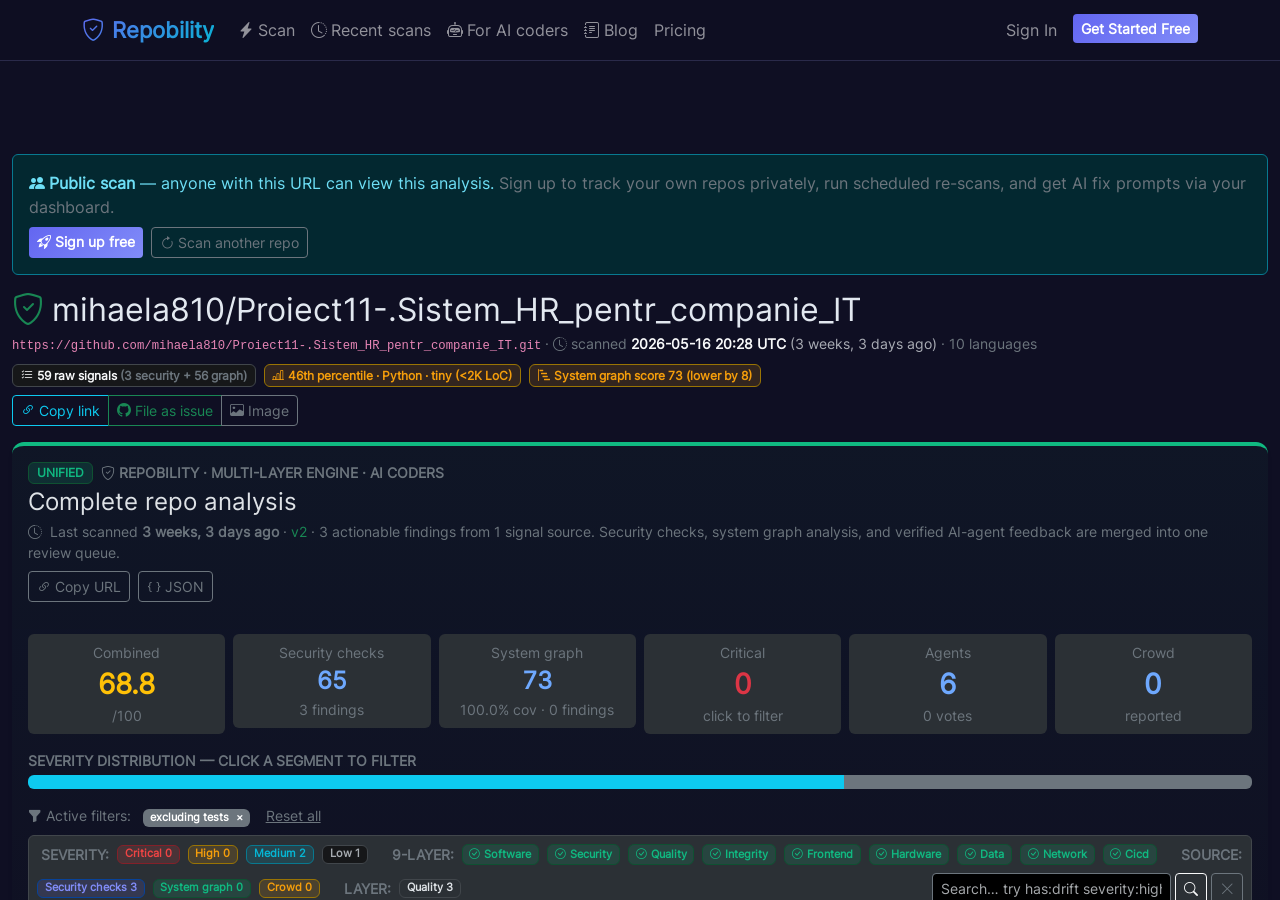Screen dimensions: 1280x900
Task: Click the '10 languages' text
Action: tap(993, 344)
